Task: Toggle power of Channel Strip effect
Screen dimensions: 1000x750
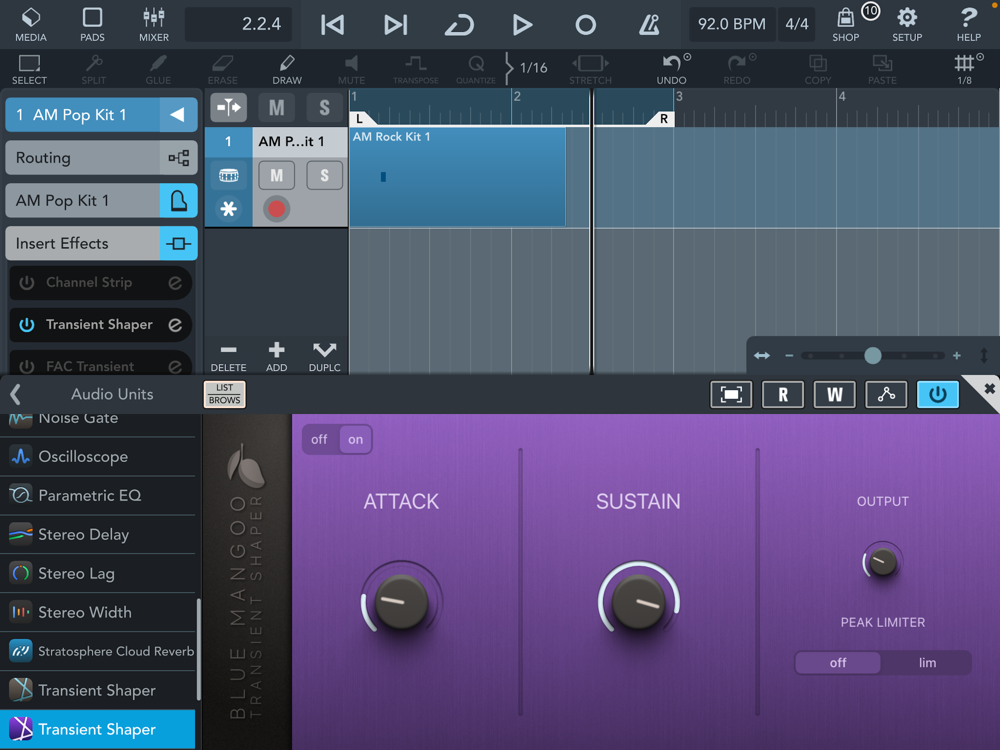Action: (x=27, y=283)
